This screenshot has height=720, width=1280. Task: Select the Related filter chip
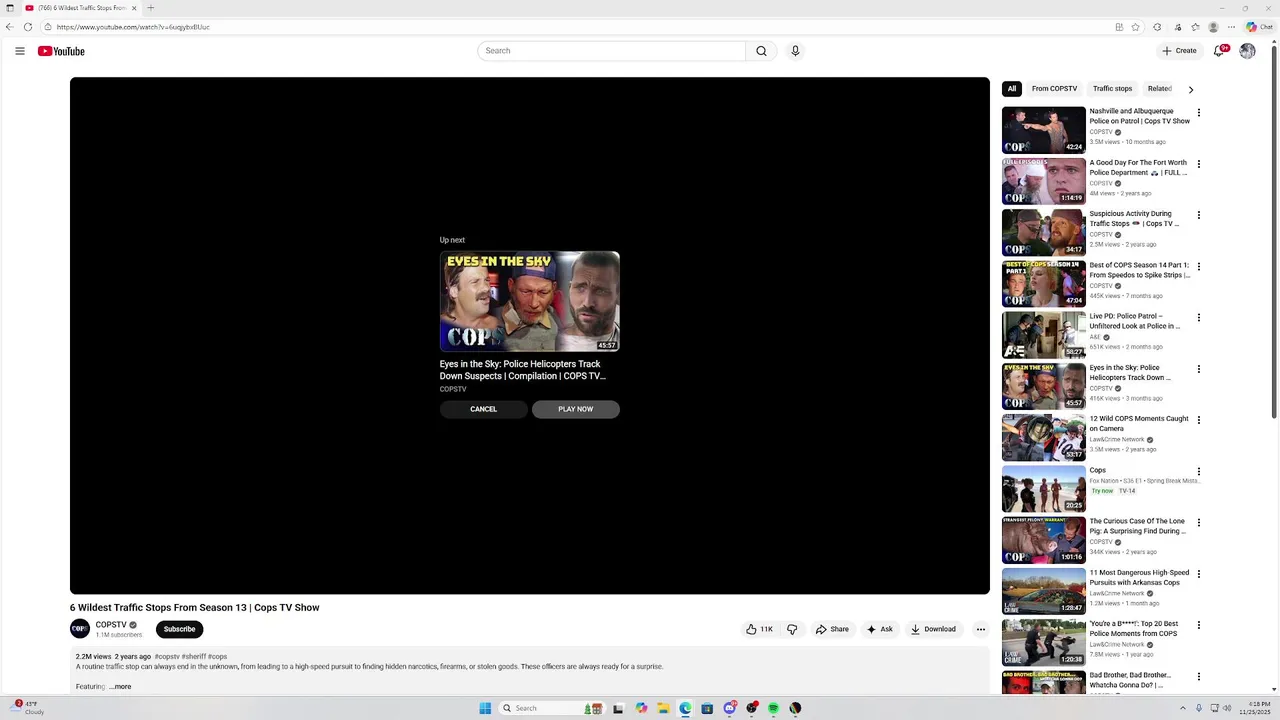coord(1160,89)
